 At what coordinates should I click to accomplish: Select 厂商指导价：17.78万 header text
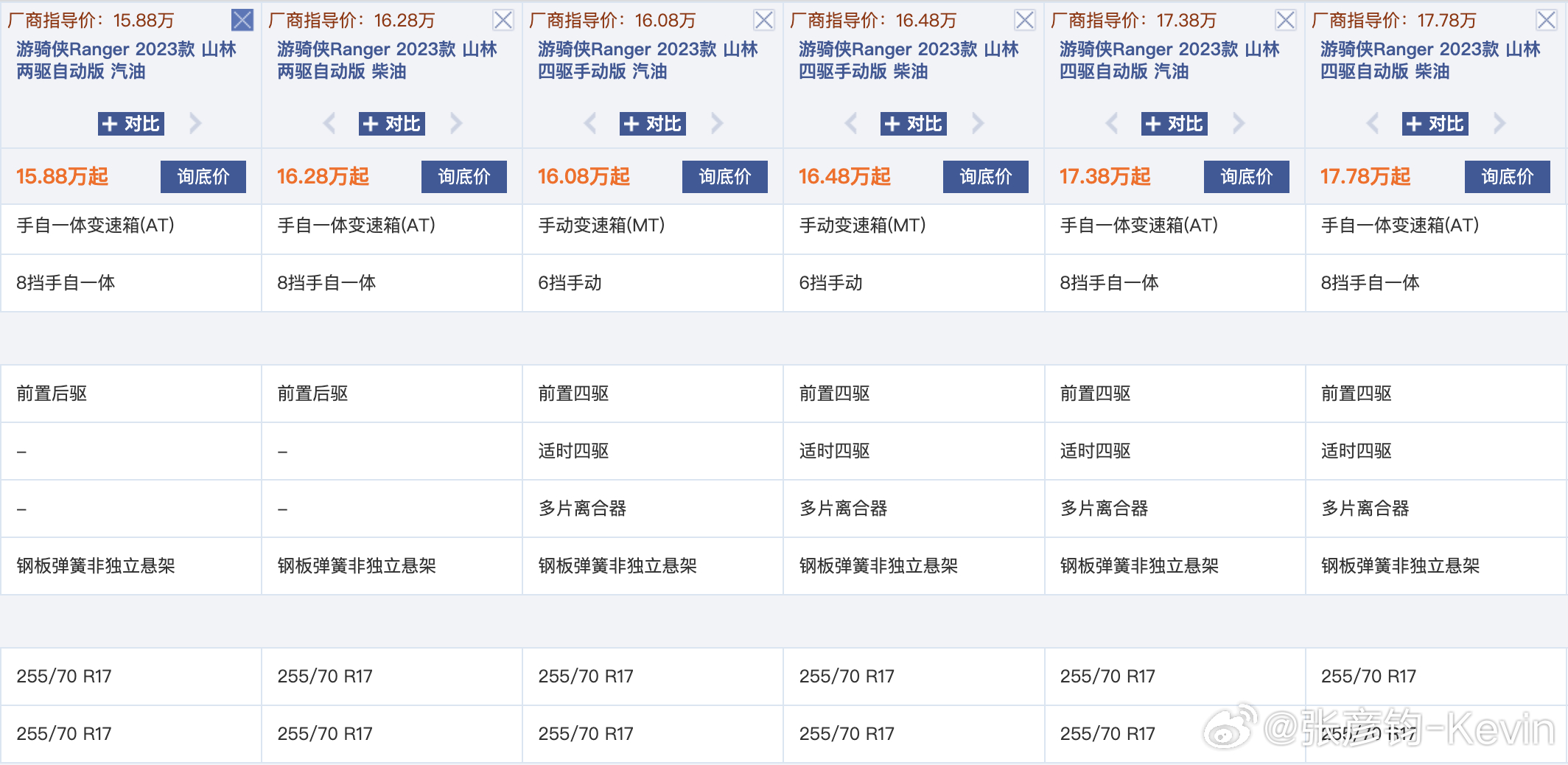[x=1394, y=20]
